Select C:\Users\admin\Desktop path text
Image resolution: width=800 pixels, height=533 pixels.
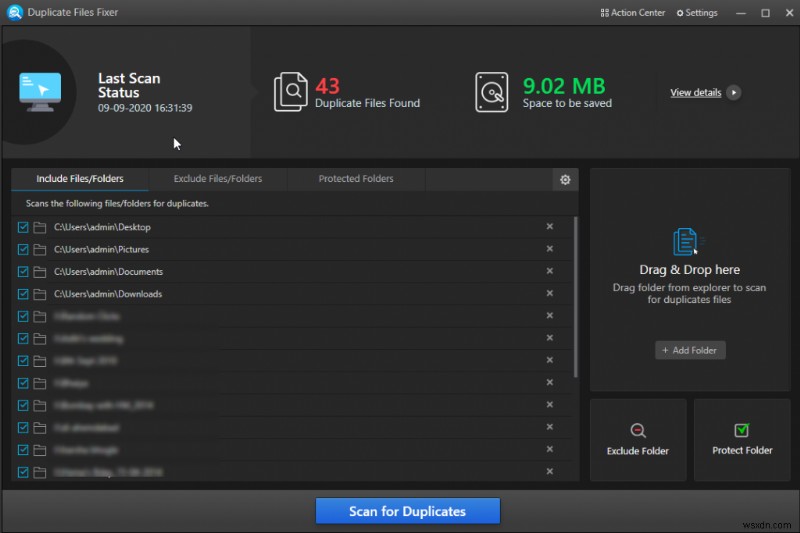click(x=102, y=227)
